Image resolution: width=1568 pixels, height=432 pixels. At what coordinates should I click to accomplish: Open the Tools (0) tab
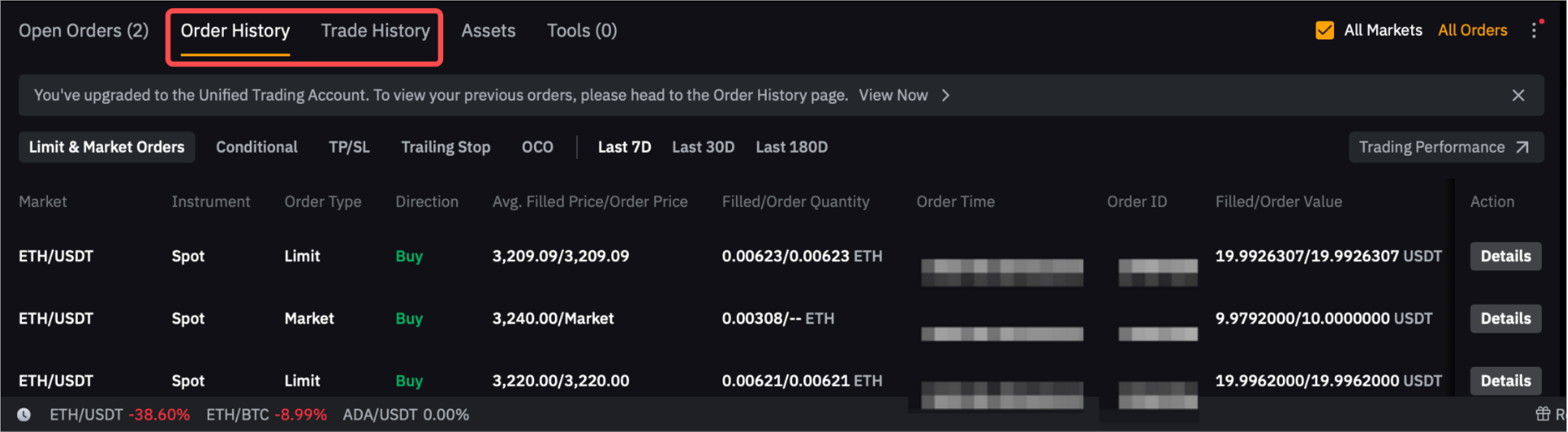point(581,31)
